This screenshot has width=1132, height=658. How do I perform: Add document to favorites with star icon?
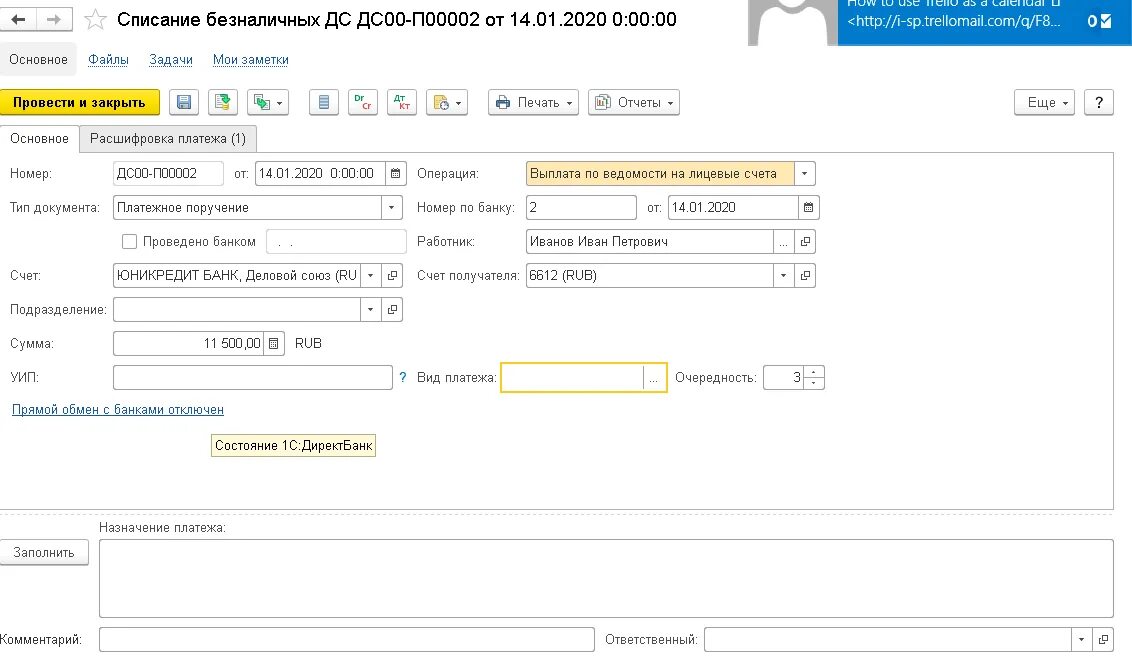click(95, 20)
